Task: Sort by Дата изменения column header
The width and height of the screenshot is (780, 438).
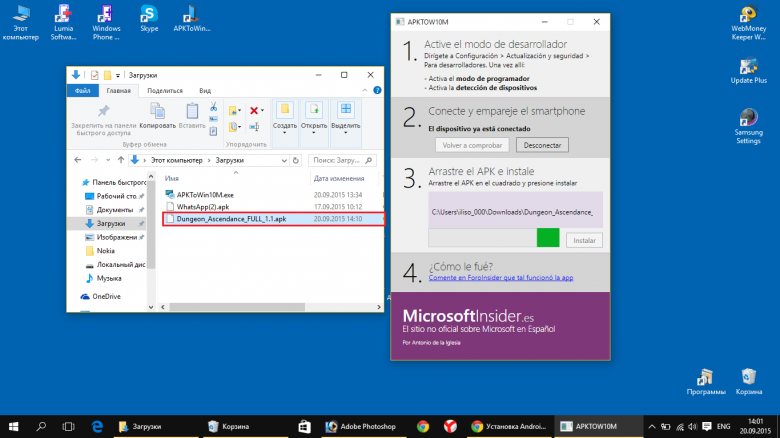Action: (x=339, y=178)
